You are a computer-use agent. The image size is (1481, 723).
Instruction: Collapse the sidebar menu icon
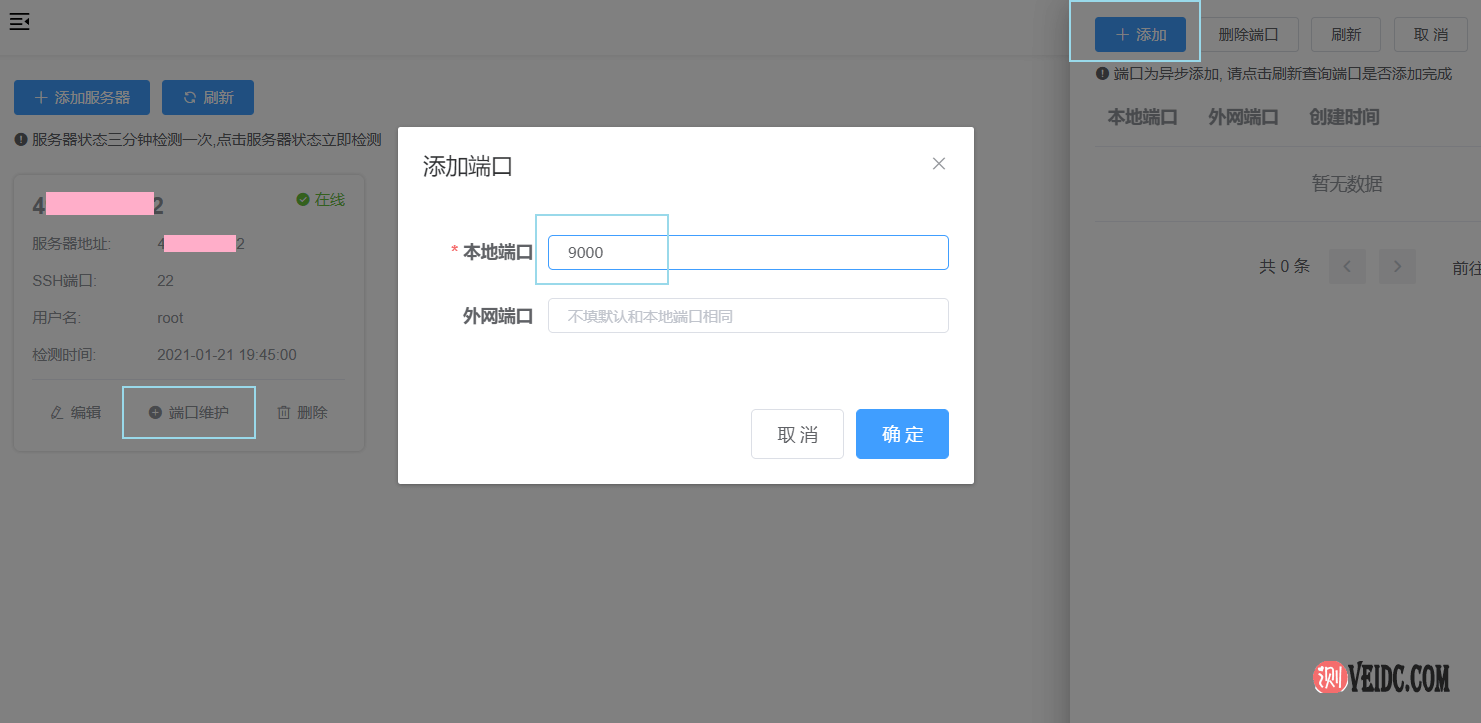point(20,21)
